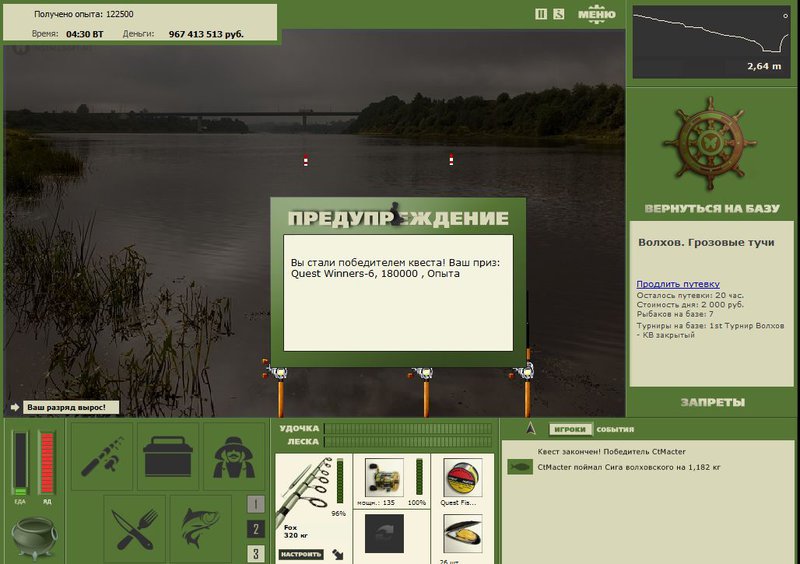Click the middle fishing rod on its stand
The width and height of the screenshot is (800, 564).
[x=426, y=390]
